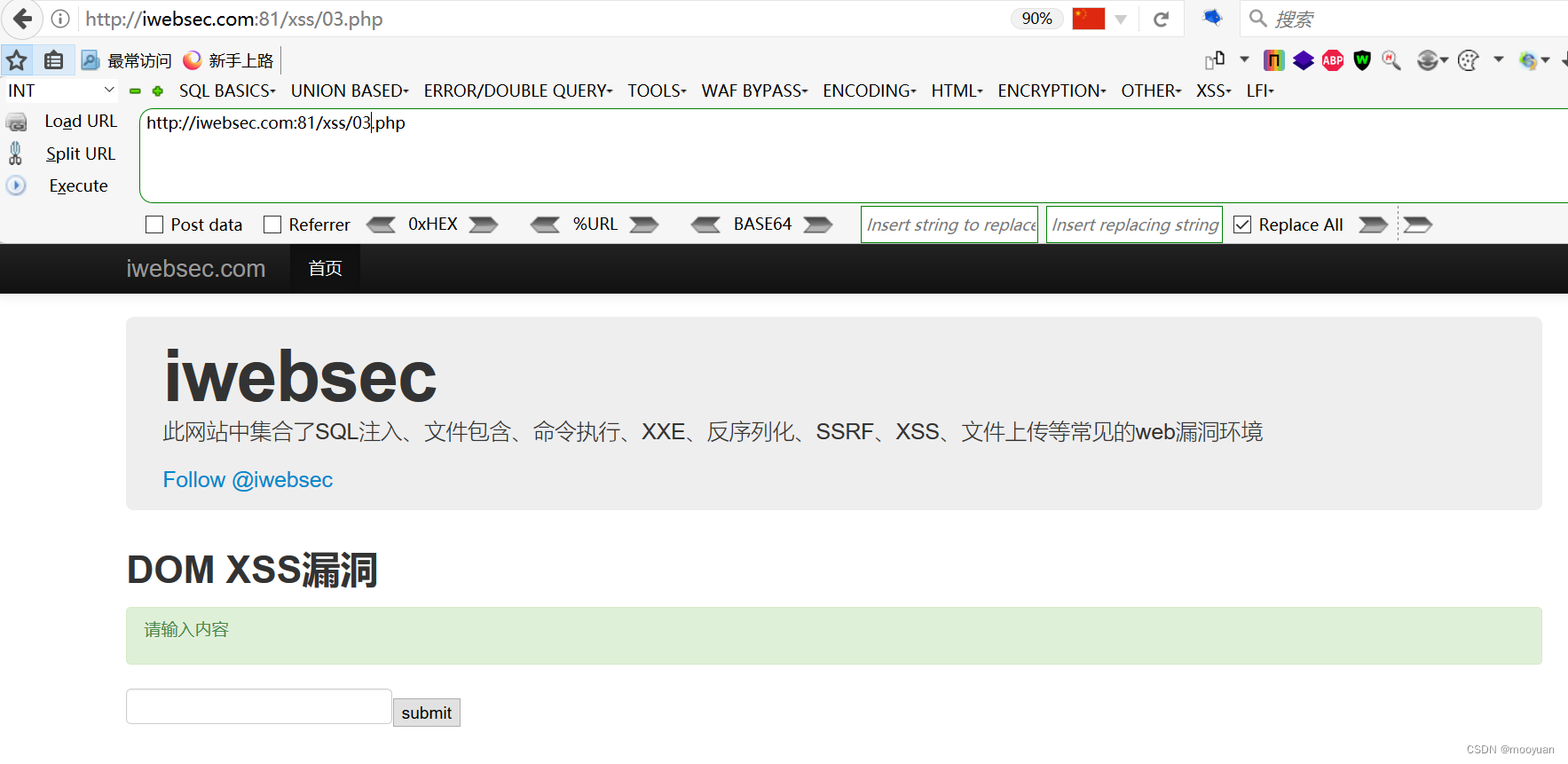Click the Load URL icon
1568x764 pixels.
[x=17, y=122]
